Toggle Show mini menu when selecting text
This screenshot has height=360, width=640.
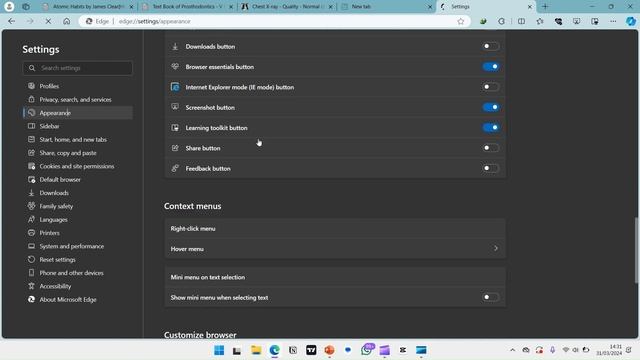pos(490,297)
